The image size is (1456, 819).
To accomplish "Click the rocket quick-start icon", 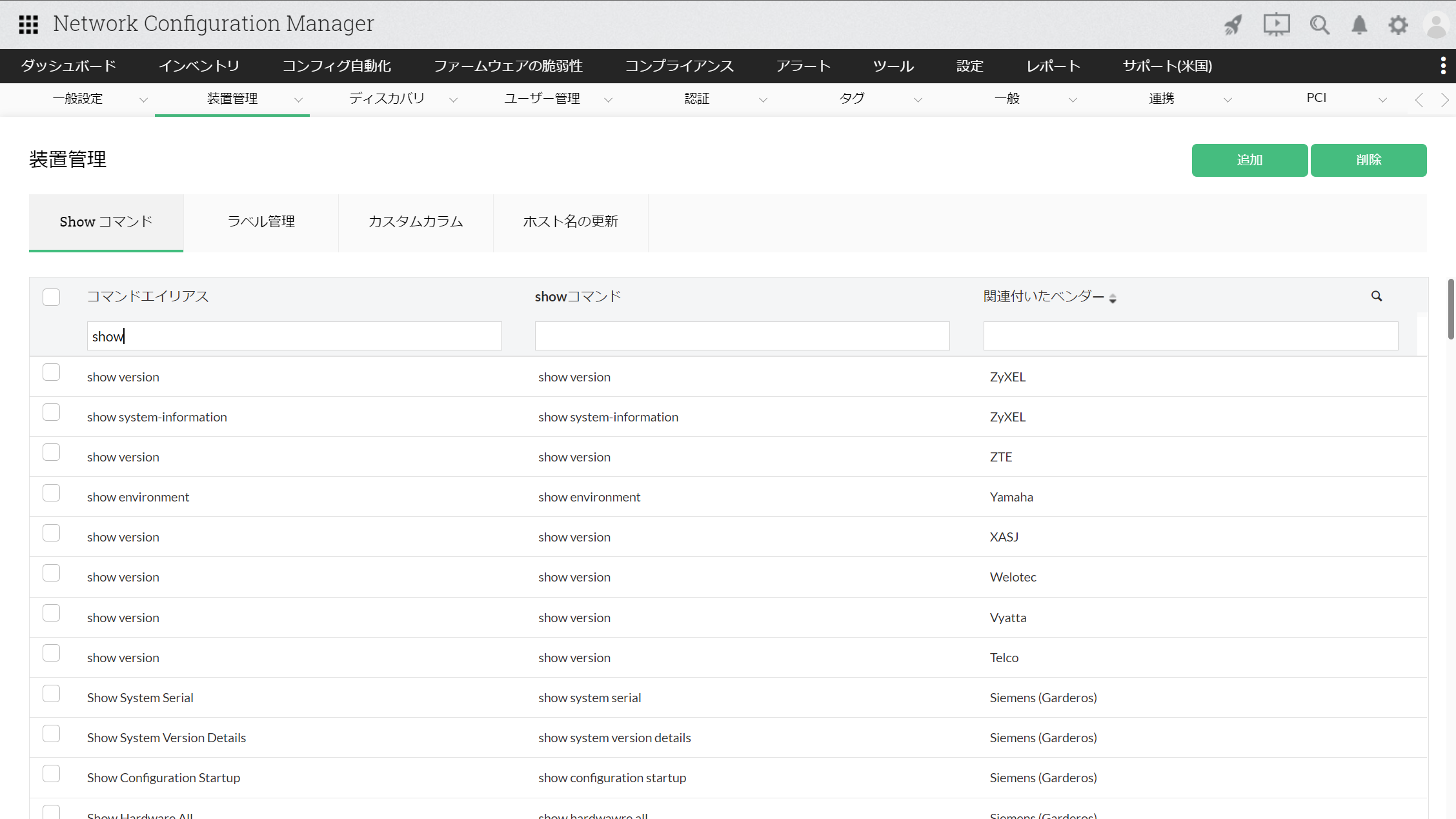I will click(1233, 25).
